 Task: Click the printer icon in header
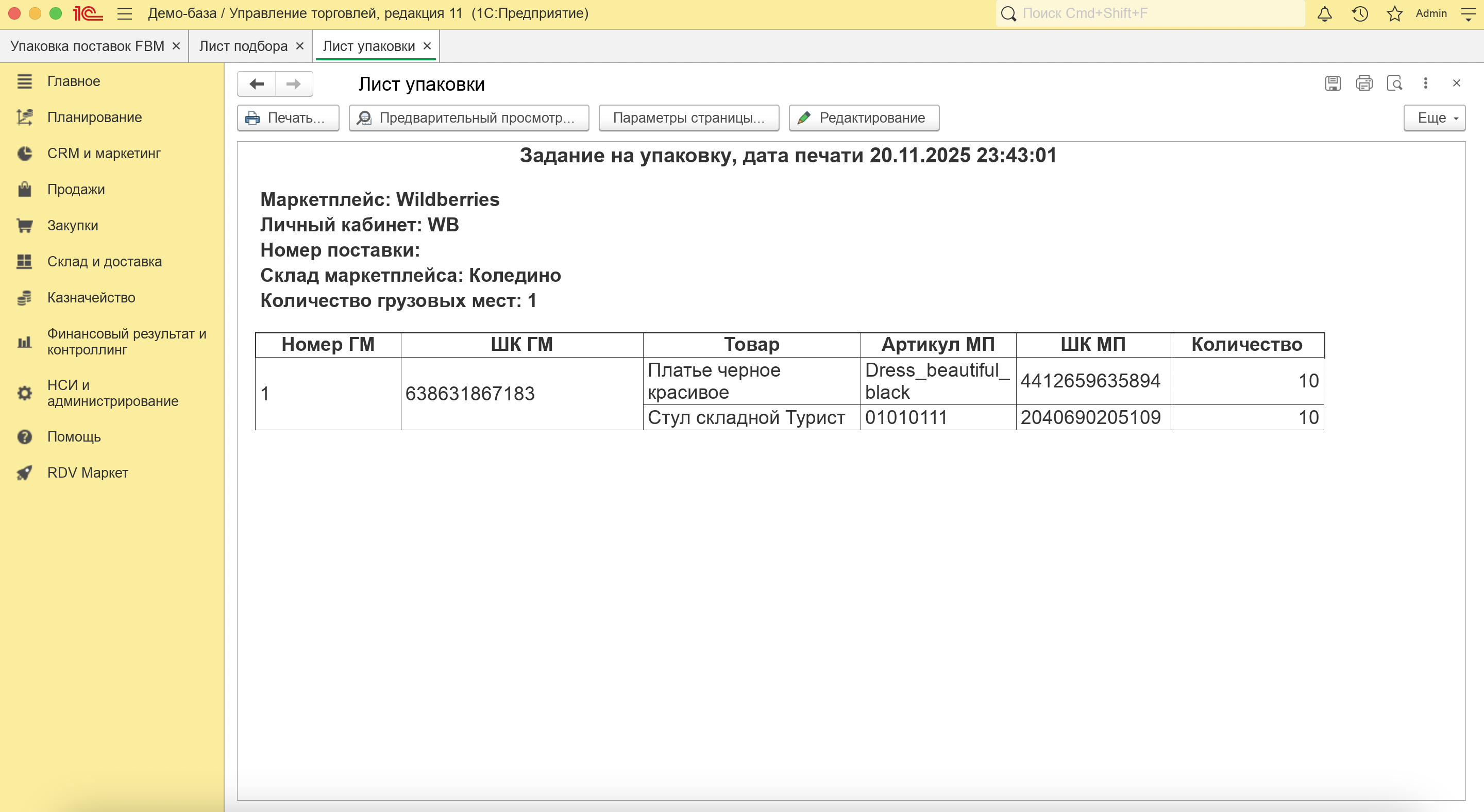click(x=1363, y=83)
